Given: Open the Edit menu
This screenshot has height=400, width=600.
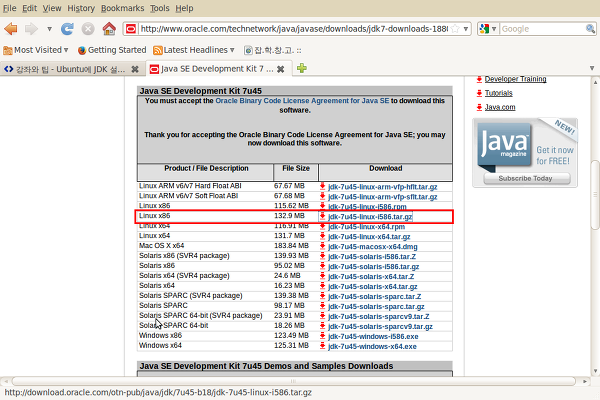Looking at the screenshot, I should [x=29, y=8].
